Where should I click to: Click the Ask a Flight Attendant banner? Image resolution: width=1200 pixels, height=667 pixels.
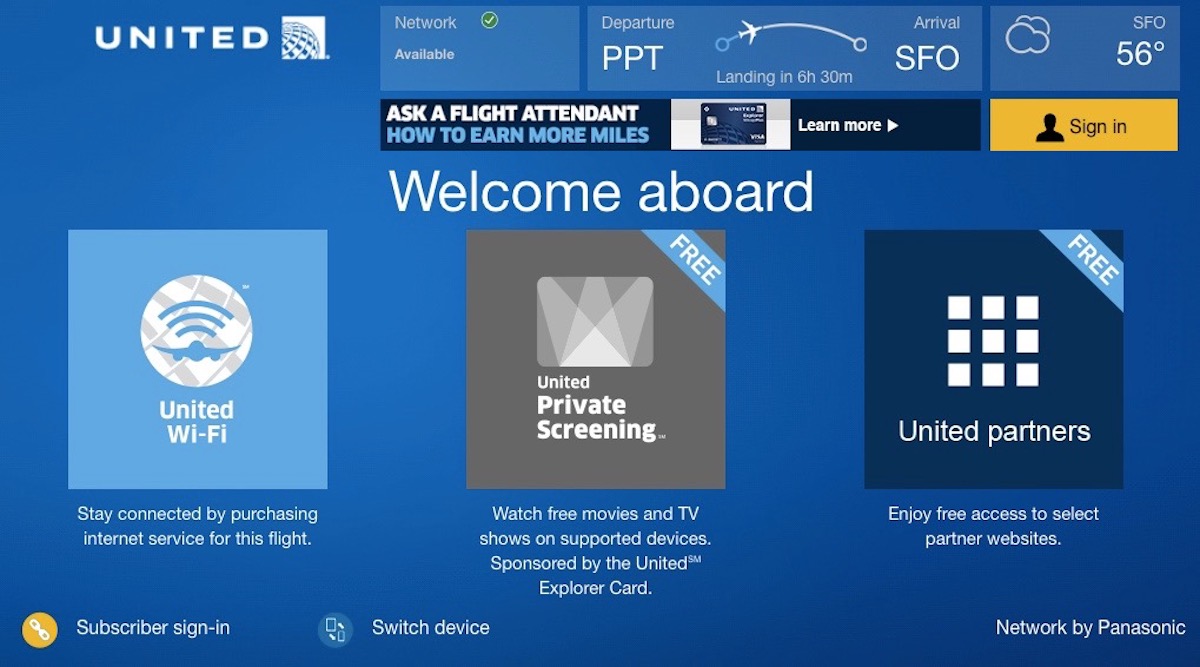click(517, 125)
